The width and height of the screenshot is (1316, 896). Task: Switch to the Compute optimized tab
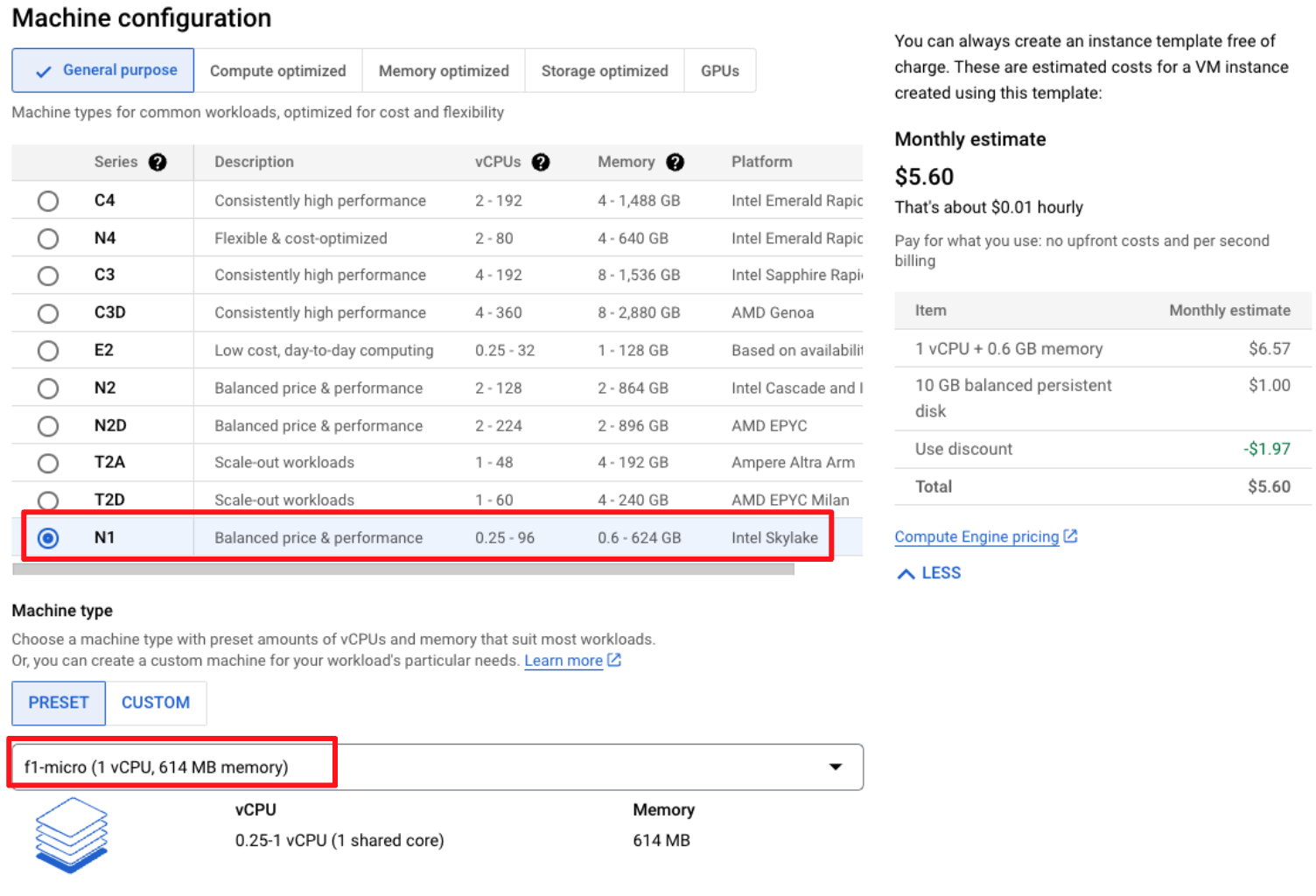pos(277,71)
